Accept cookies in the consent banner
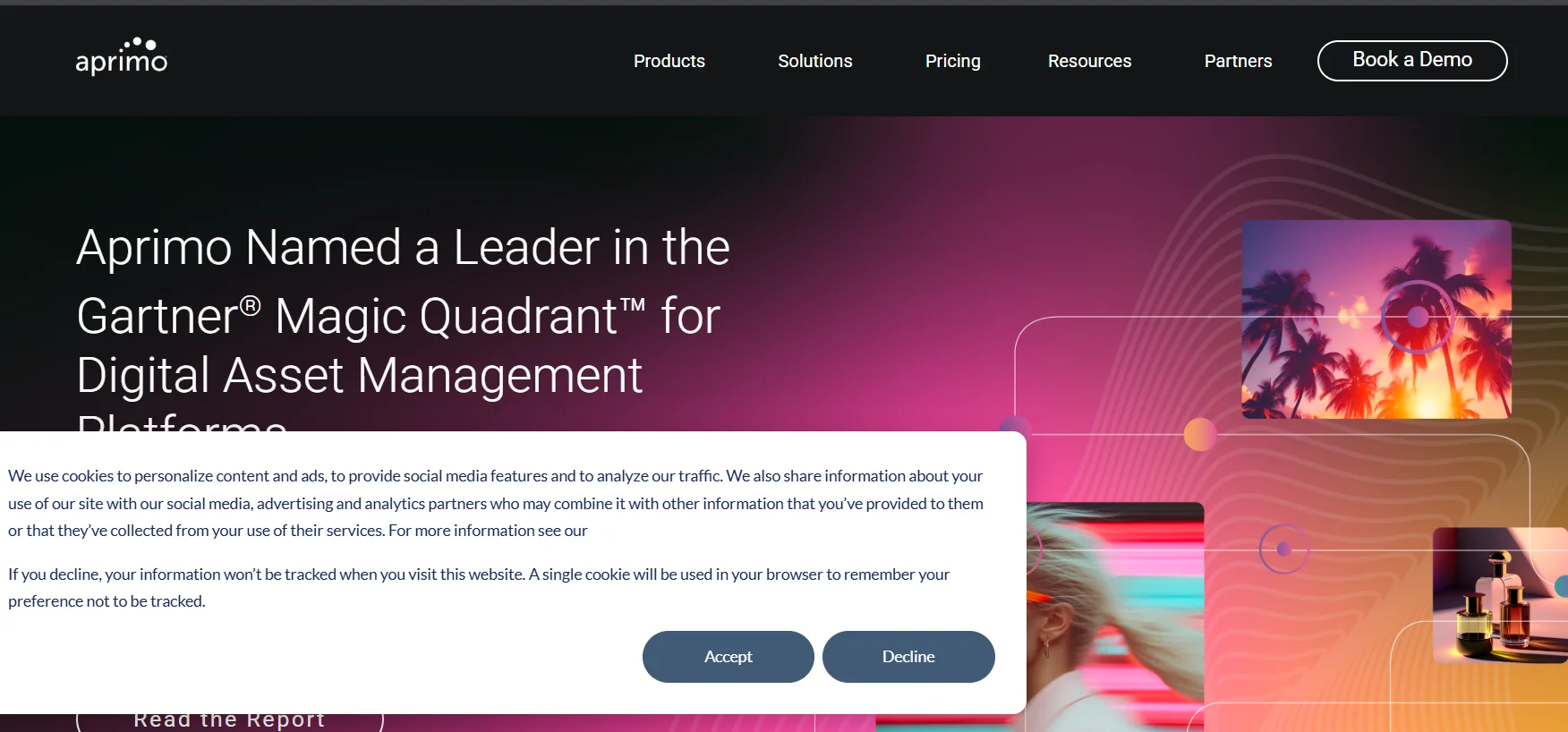Screen dimensions: 1568x732 tap(728, 656)
